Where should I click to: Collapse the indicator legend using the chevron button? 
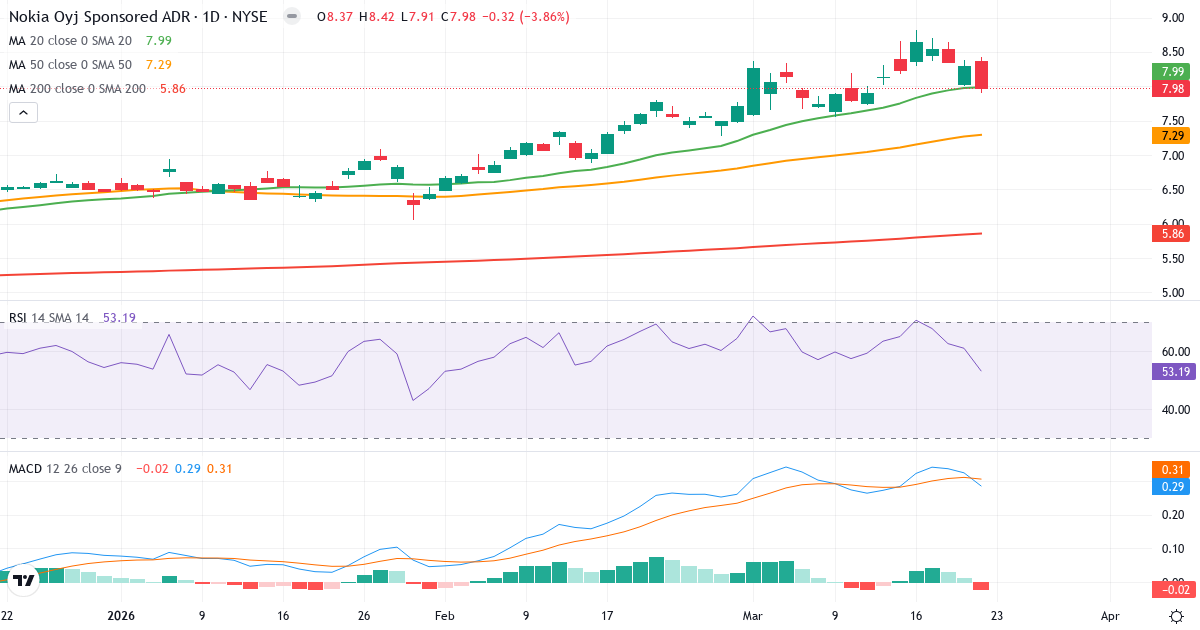tap(22, 112)
